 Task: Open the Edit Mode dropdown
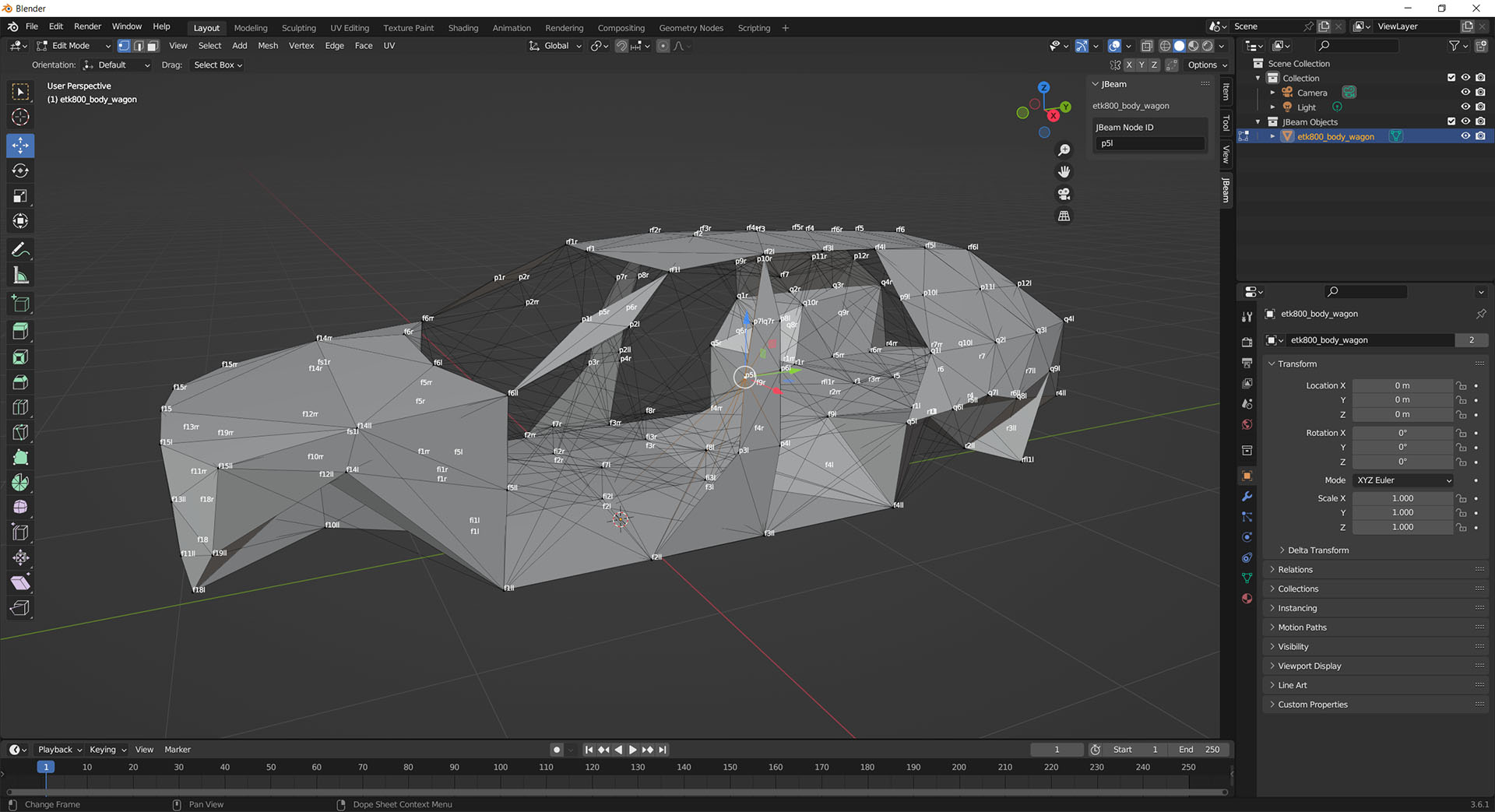[x=74, y=46]
